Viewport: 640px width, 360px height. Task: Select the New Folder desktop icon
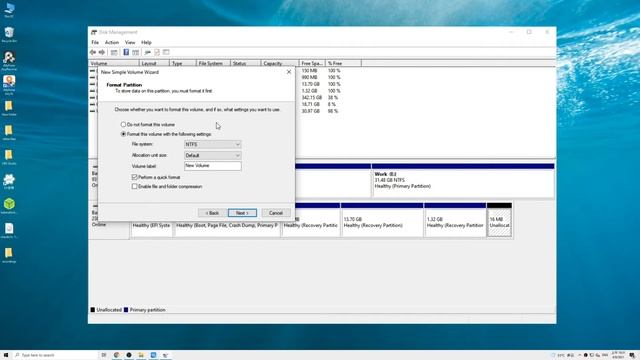coord(9,108)
